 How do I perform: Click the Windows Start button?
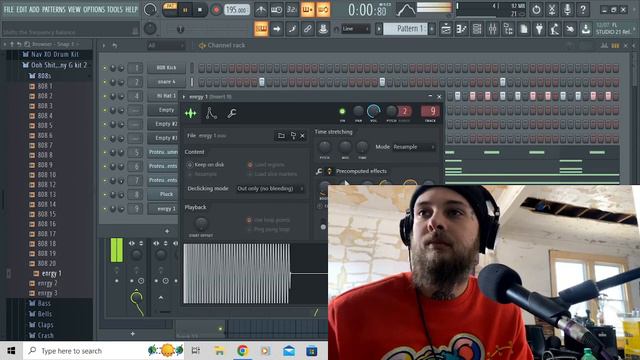pyautogui.click(x=11, y=351)
